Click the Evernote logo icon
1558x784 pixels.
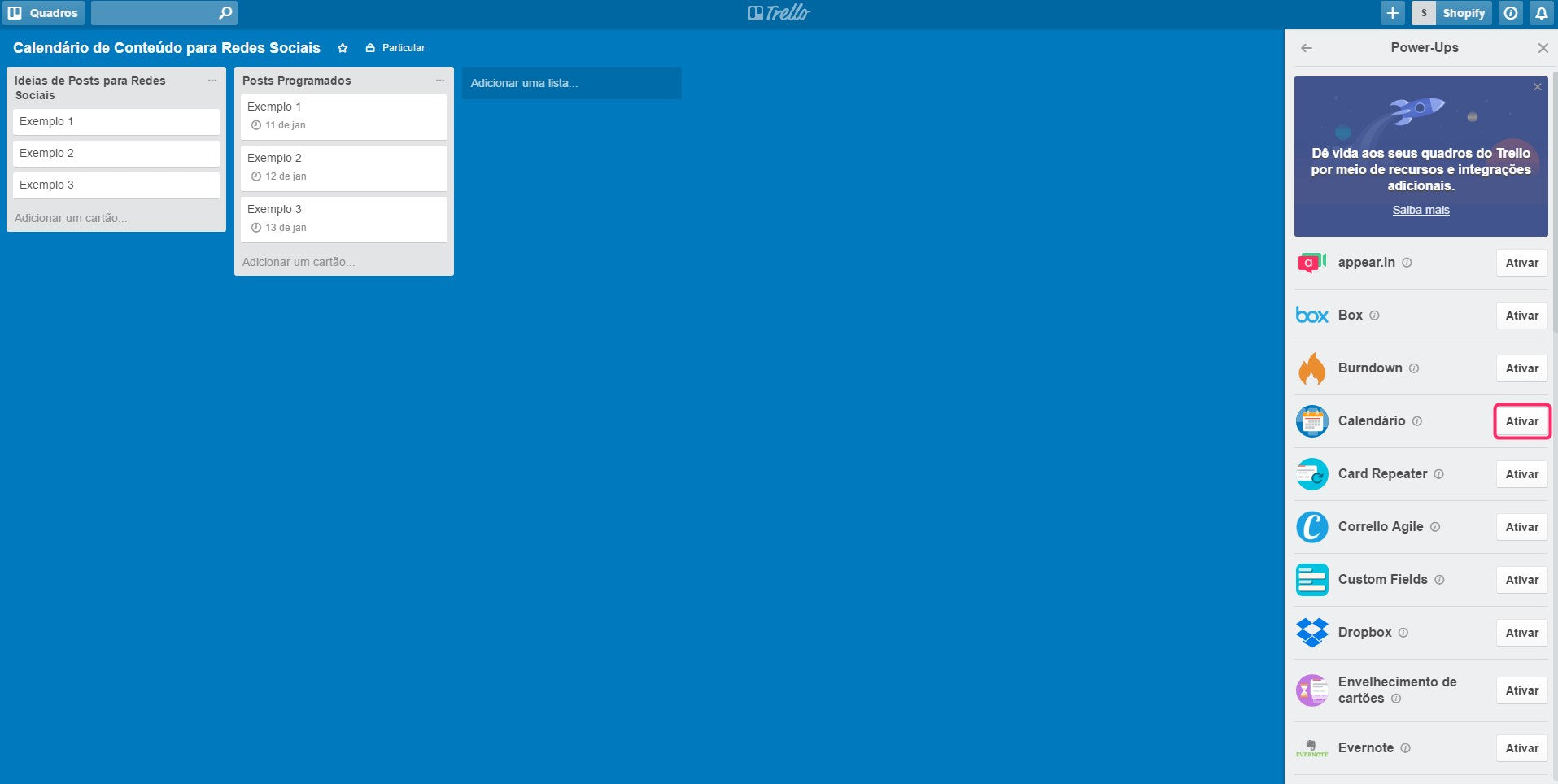1311,748
